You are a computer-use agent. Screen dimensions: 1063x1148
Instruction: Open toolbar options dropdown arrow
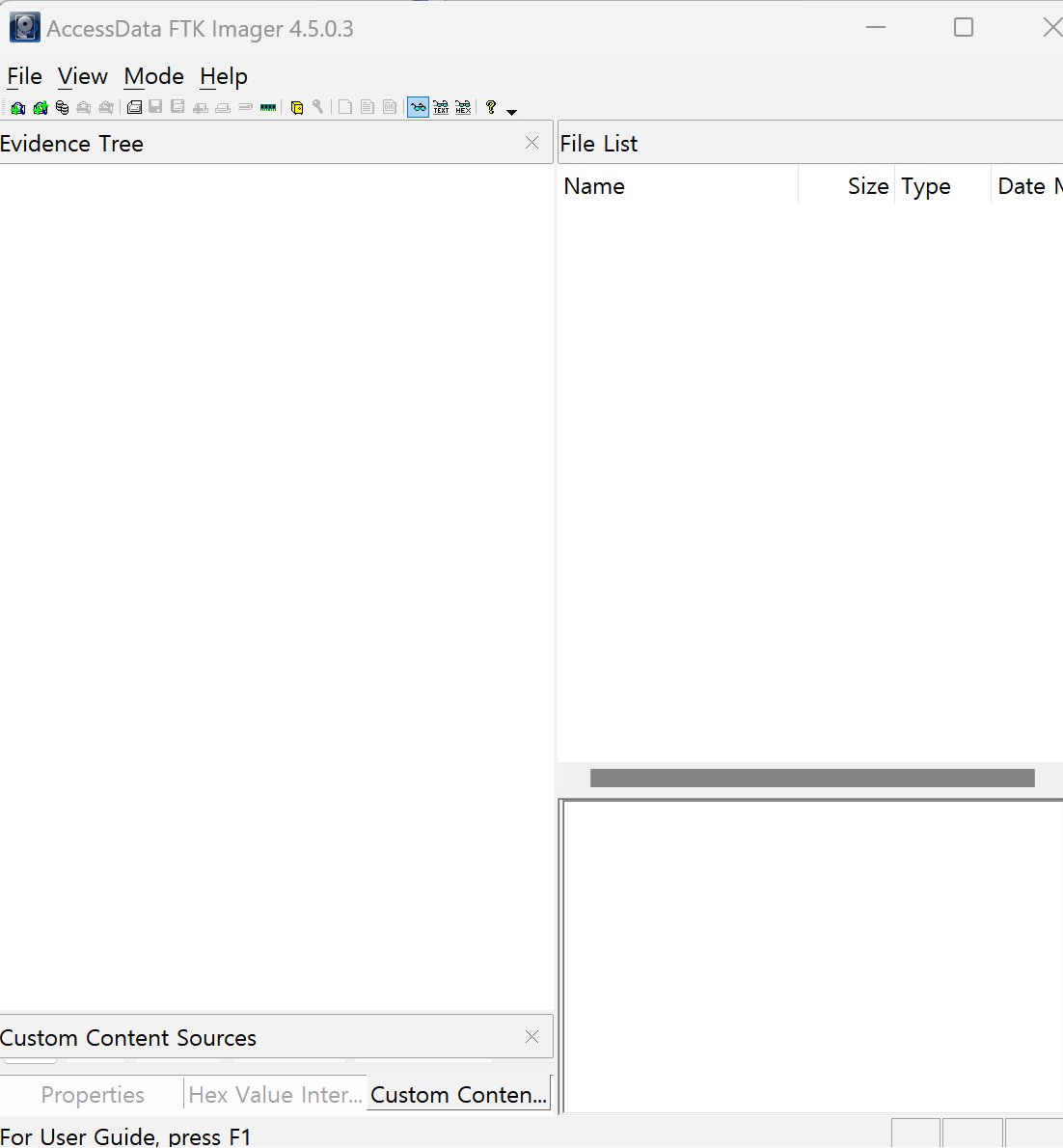click(512, 112)
